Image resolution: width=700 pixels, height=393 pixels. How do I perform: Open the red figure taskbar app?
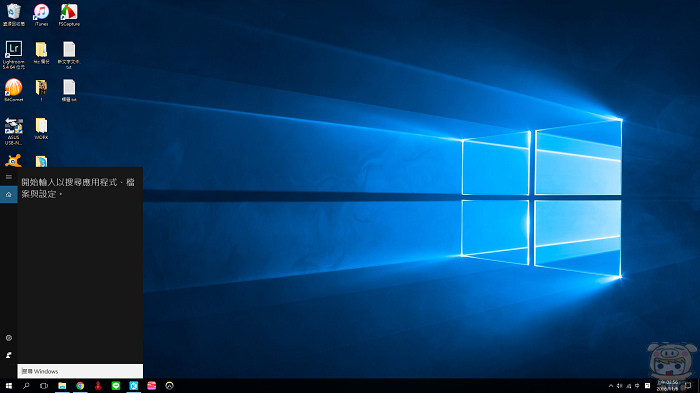[x=98, y=385]
